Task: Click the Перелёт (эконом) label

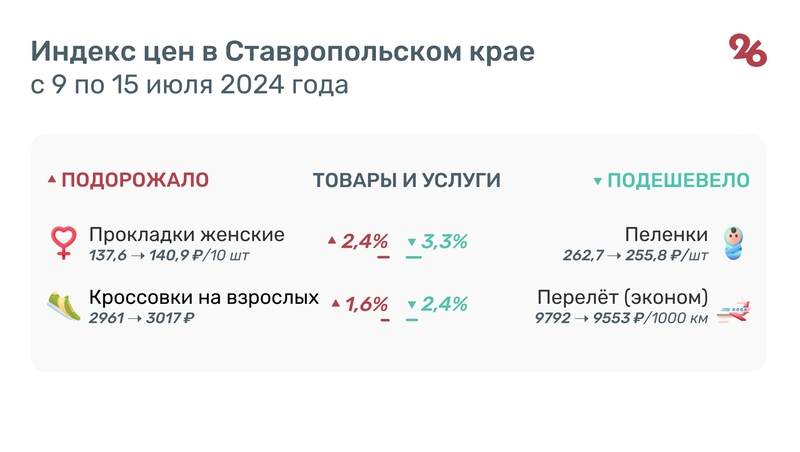Action: pos(622,298)
